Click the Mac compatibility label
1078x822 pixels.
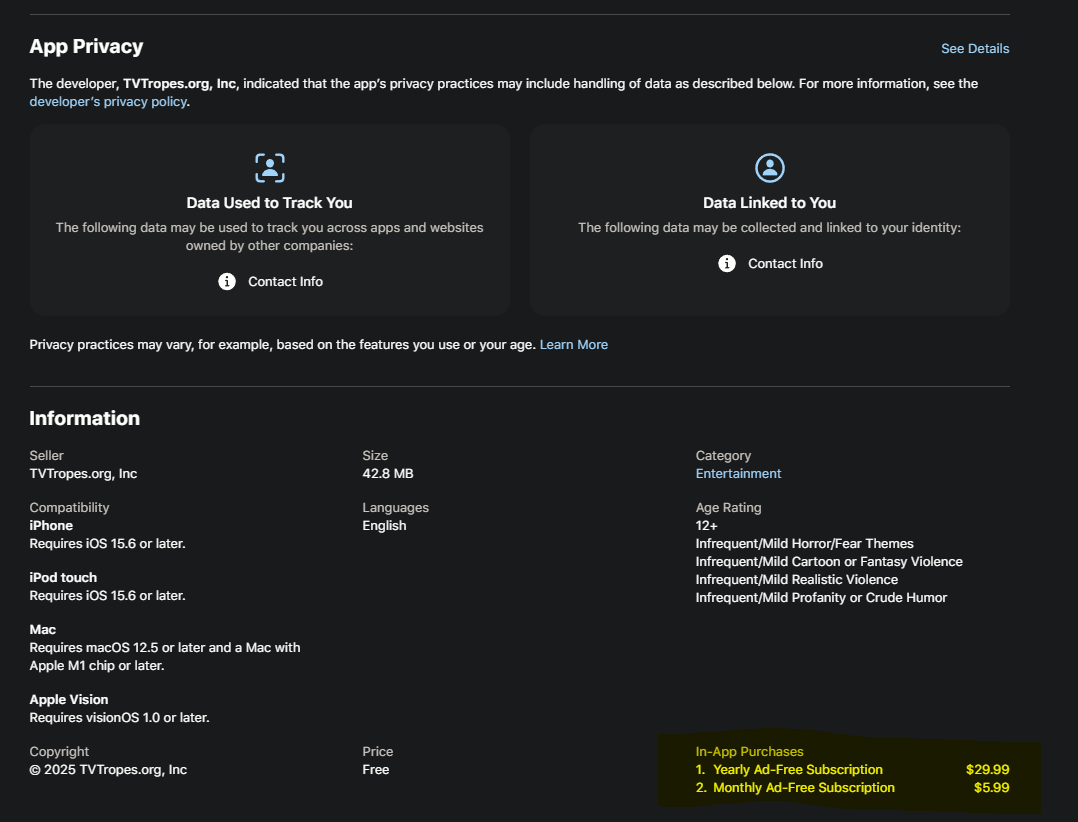click(x=43, y=630)
